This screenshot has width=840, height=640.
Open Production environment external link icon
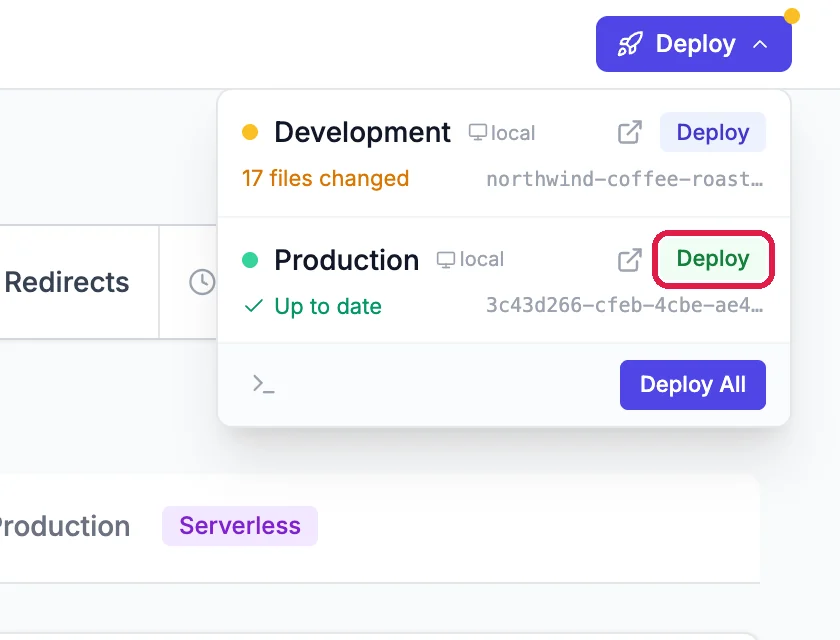(629, 260)
